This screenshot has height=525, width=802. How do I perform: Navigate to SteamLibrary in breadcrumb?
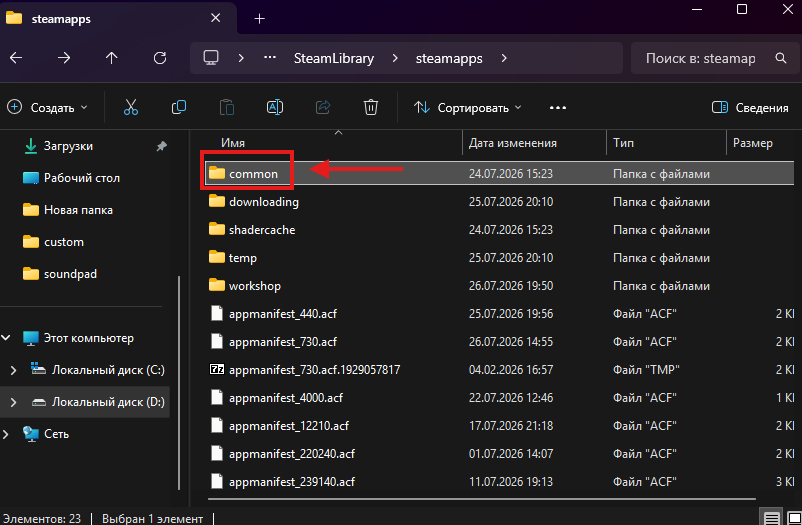333,58
